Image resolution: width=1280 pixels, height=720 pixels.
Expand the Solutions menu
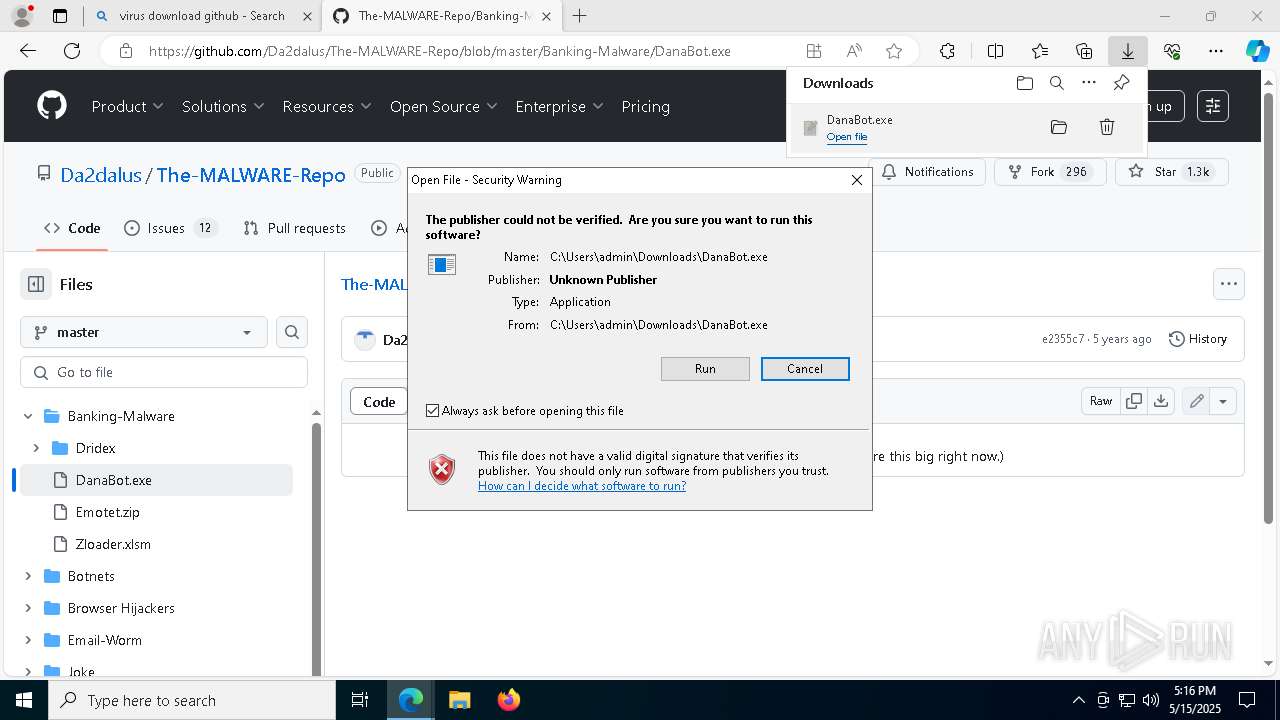point(223,106)
